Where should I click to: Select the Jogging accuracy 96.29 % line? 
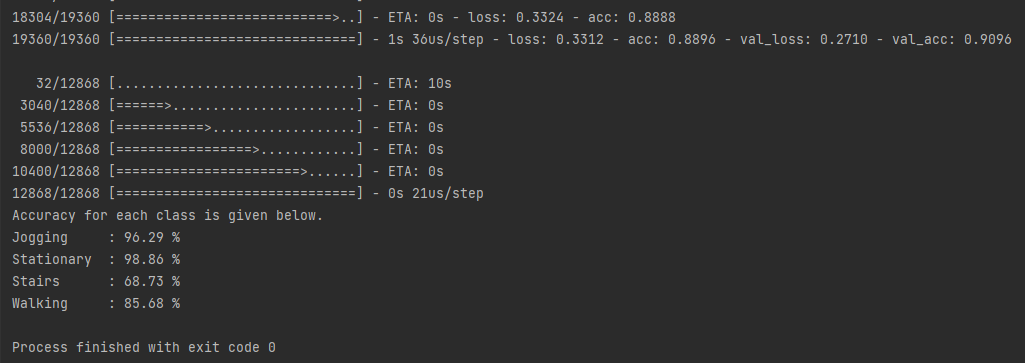click(x=96, y=237)
